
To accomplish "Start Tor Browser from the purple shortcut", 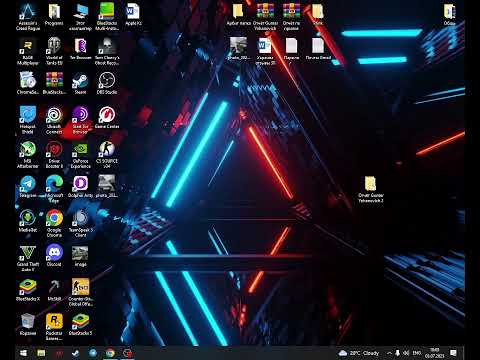I will [80, 120].
